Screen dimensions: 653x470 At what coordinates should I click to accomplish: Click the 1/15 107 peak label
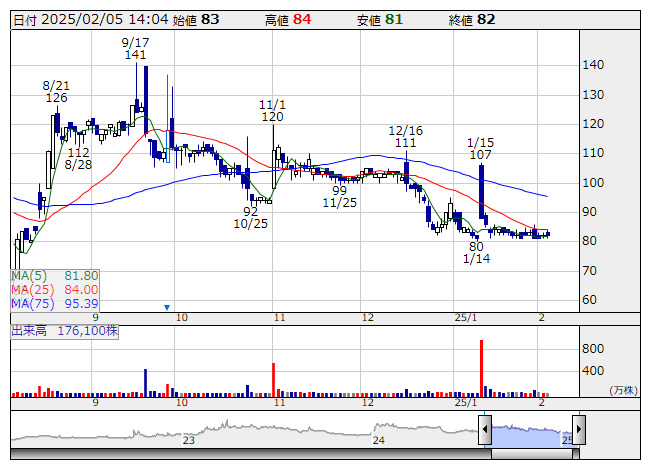481,149
